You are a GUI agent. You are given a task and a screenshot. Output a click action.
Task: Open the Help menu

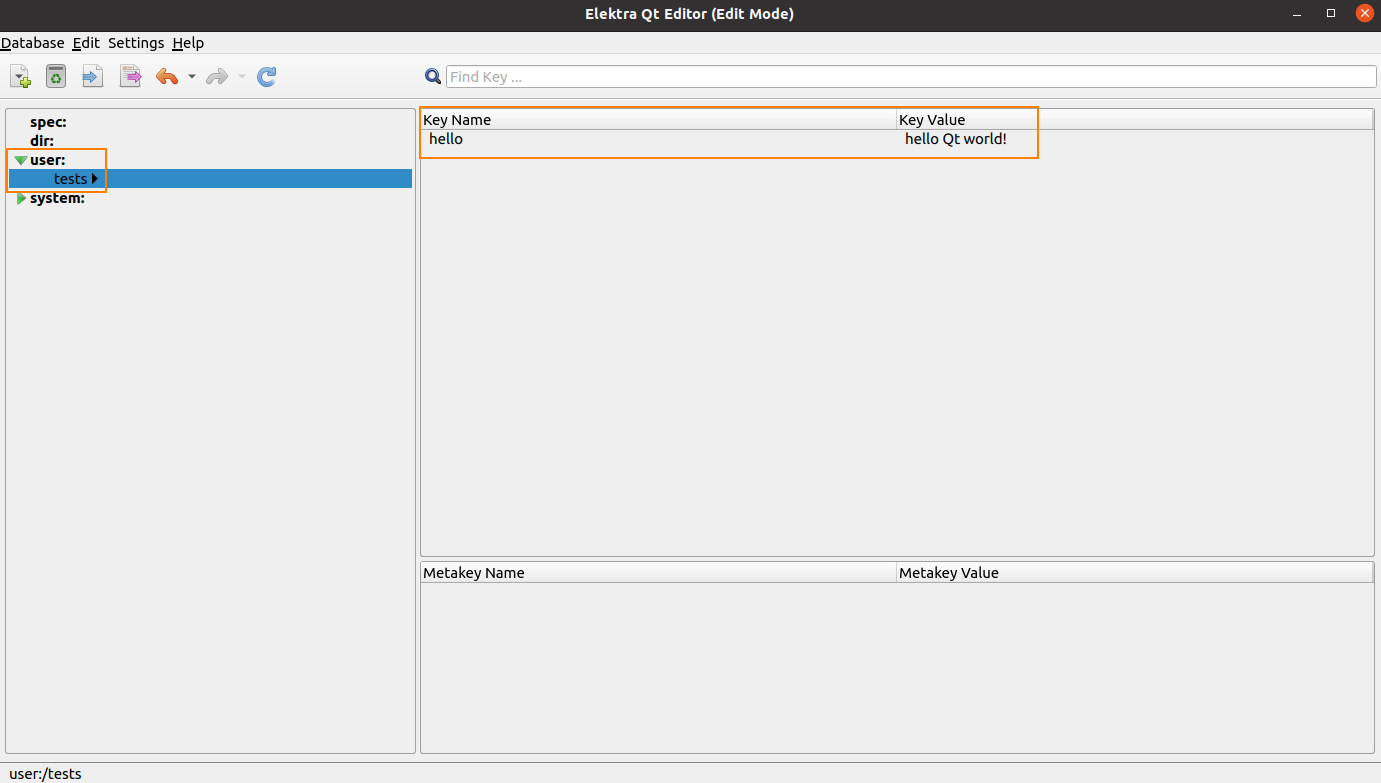(188, 43)
